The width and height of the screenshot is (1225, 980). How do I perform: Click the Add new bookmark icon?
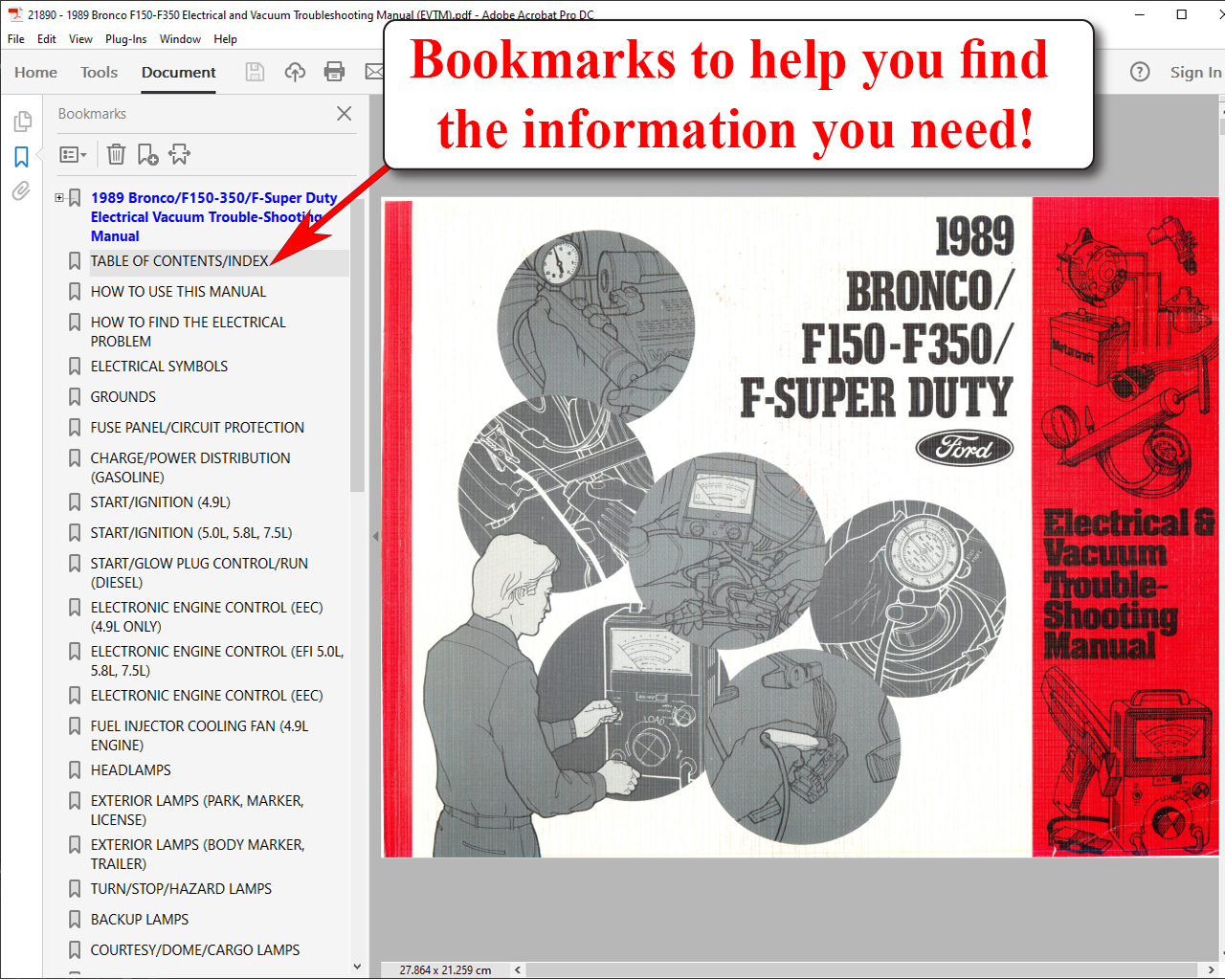(148, 154)
